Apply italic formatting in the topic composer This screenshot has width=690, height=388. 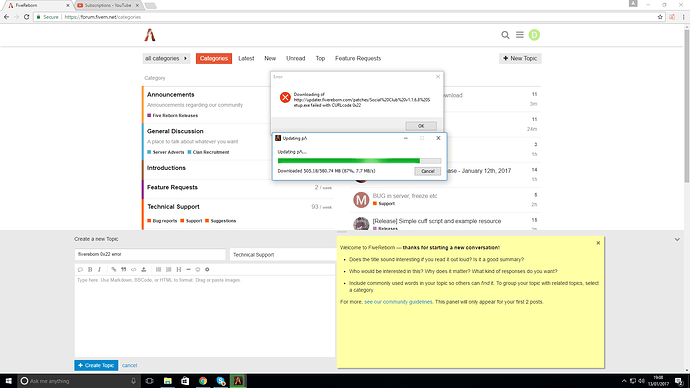99,269
